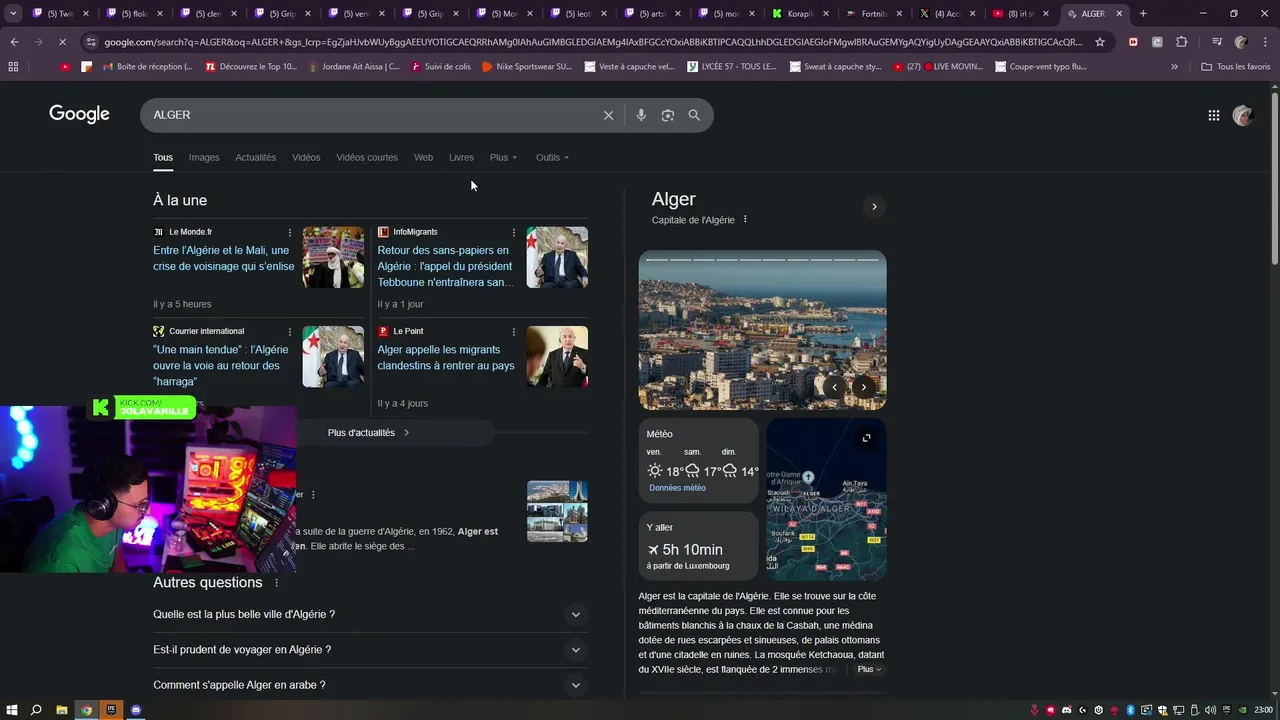Clear the ALGER search text with X
The width and height of the screenshot is (1280, 720).
click(x=608, y=115)
